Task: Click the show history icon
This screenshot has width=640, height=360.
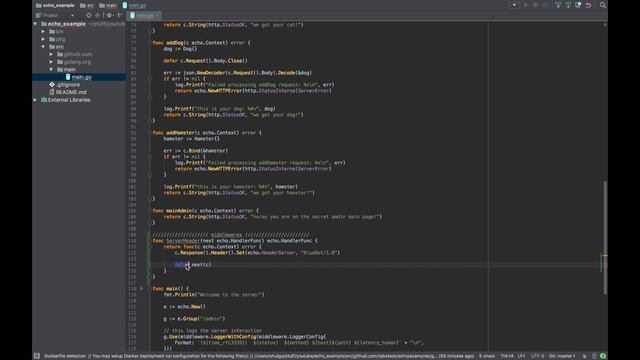Action: pyautogui.click(x=578, y=5)
